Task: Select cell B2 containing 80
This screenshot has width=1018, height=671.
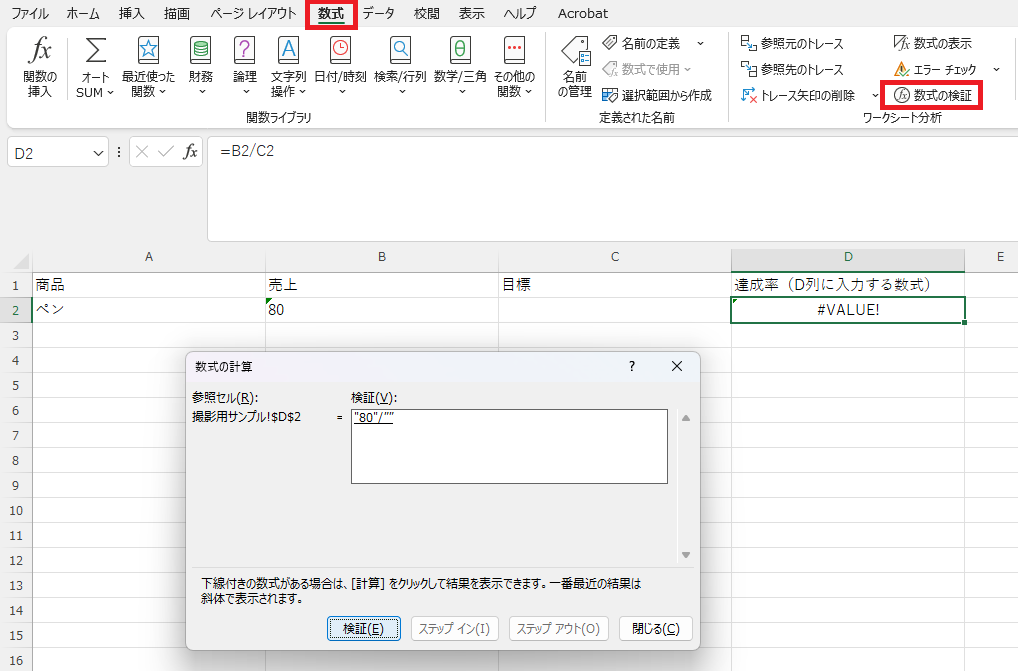Action: pyautogui.click(x=382, y=310)
